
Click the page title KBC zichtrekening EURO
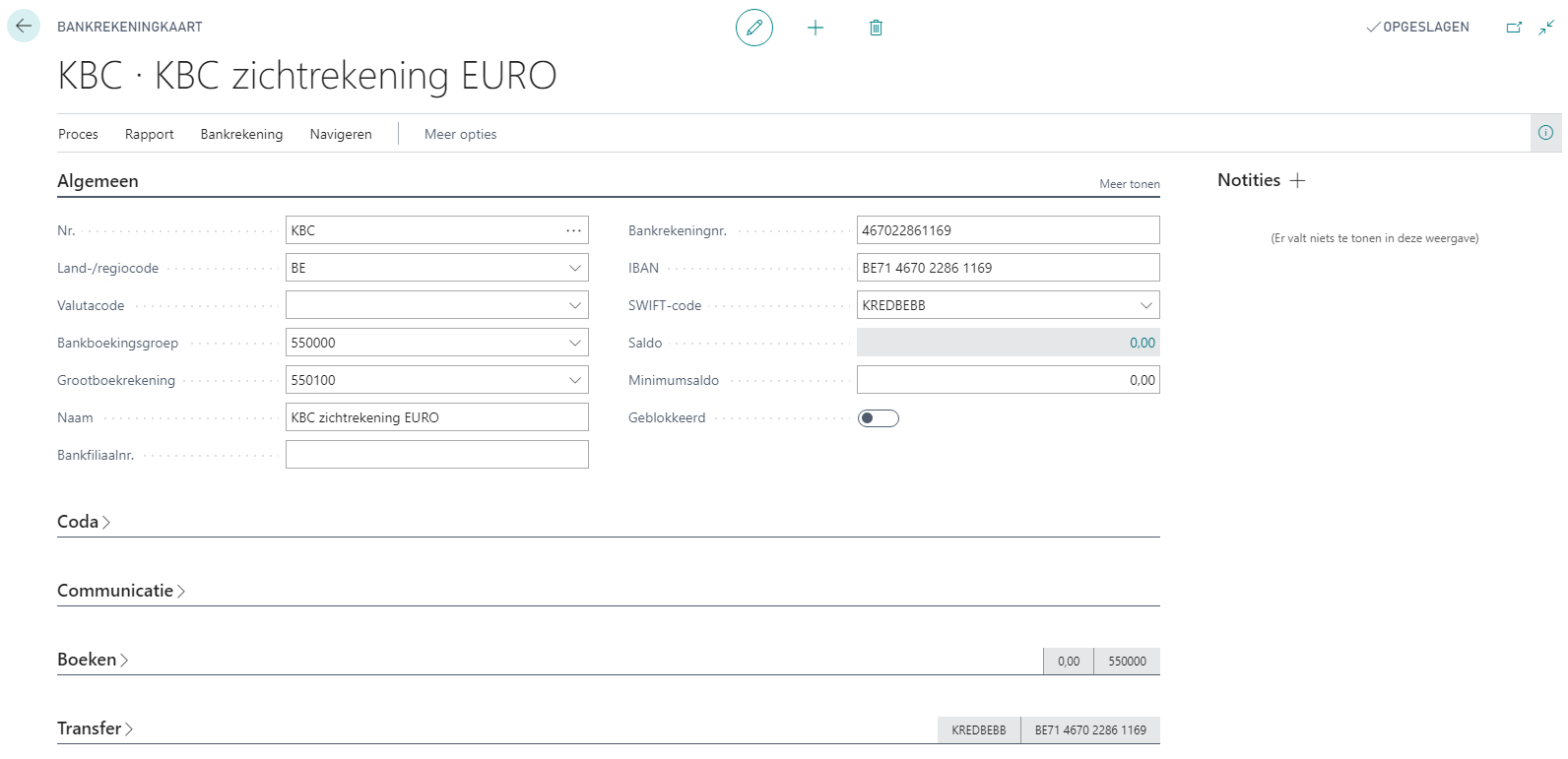tap(307, 76)
